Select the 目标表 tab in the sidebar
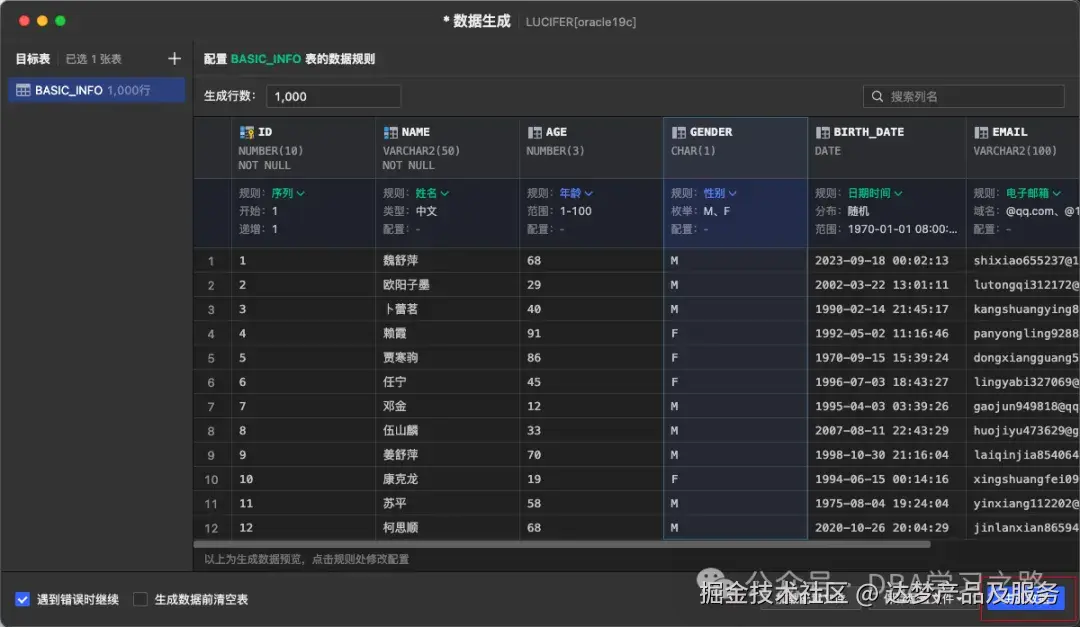The image size is (1080, 627). click(32, 58)
